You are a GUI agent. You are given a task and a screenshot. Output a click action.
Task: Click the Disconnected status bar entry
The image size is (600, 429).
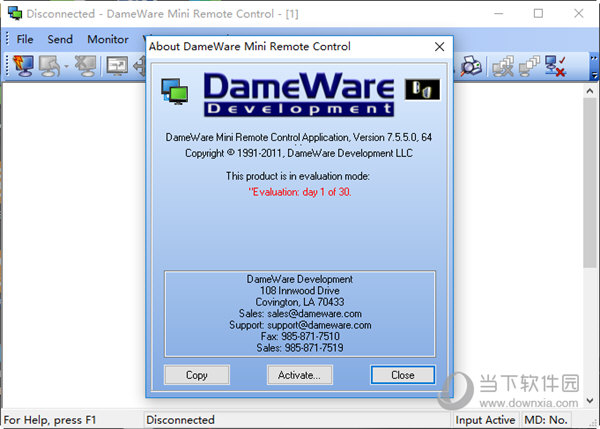tap(180, 420)
